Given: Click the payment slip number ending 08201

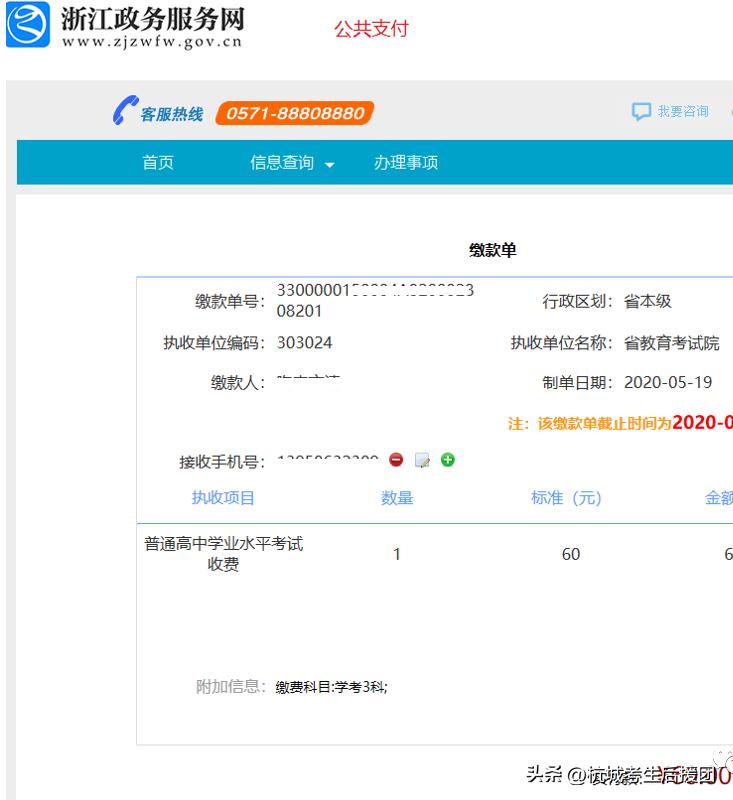Looking at the screenshot, I should 375,300.
